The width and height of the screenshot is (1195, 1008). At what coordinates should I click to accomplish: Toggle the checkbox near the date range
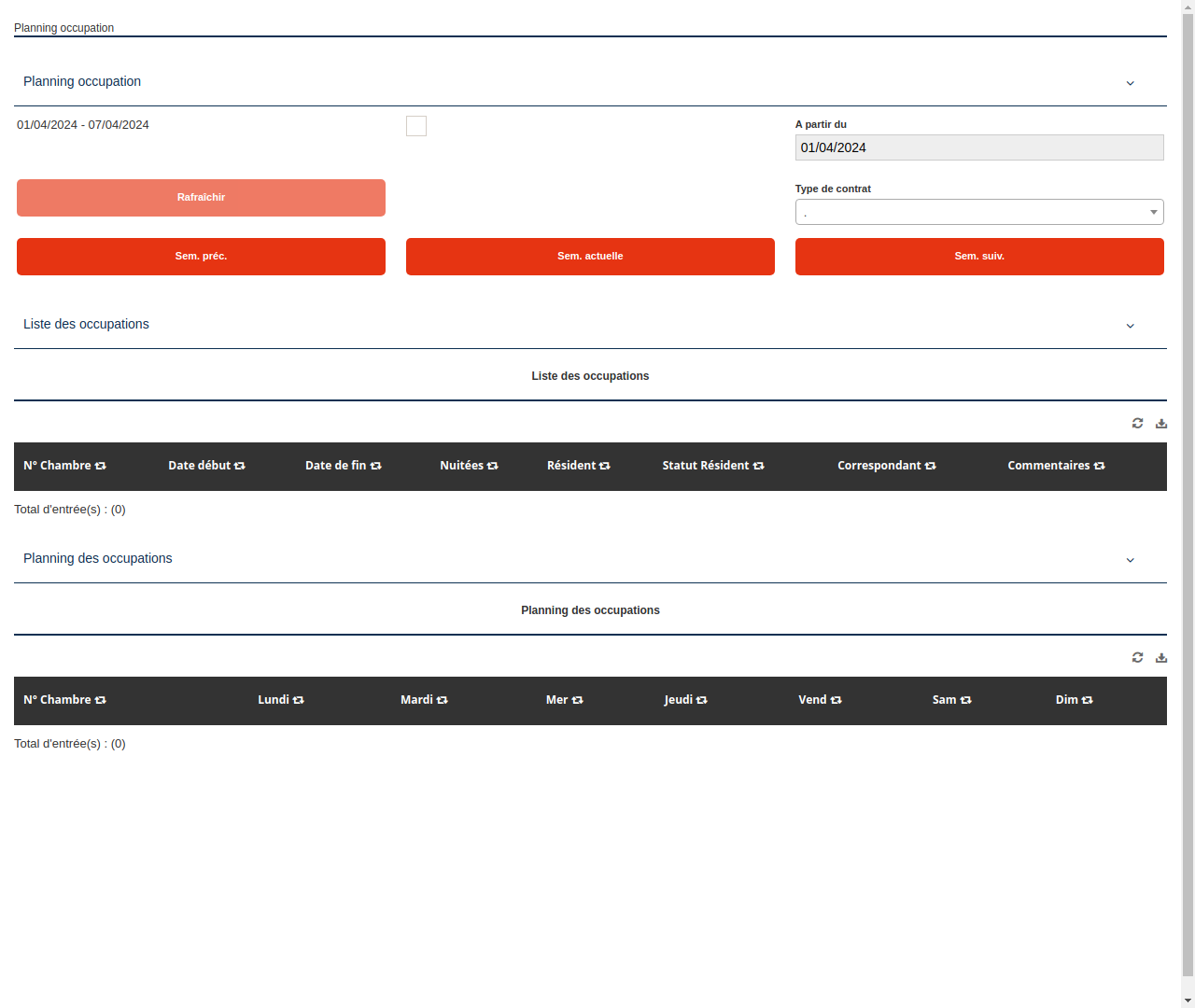tap(415, 125)
